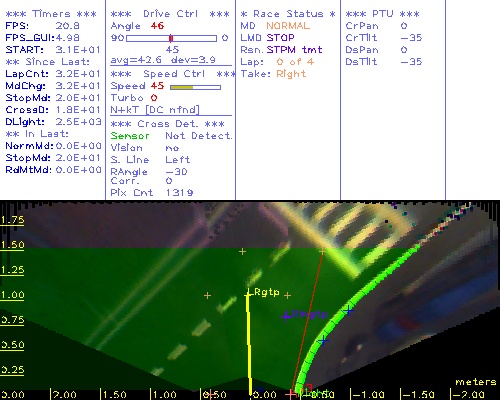The height and width of the screenshot is (400, 500).
Task: Click the NORMAL mode status text
Action: pyautogui.click(x=288, y=26)
